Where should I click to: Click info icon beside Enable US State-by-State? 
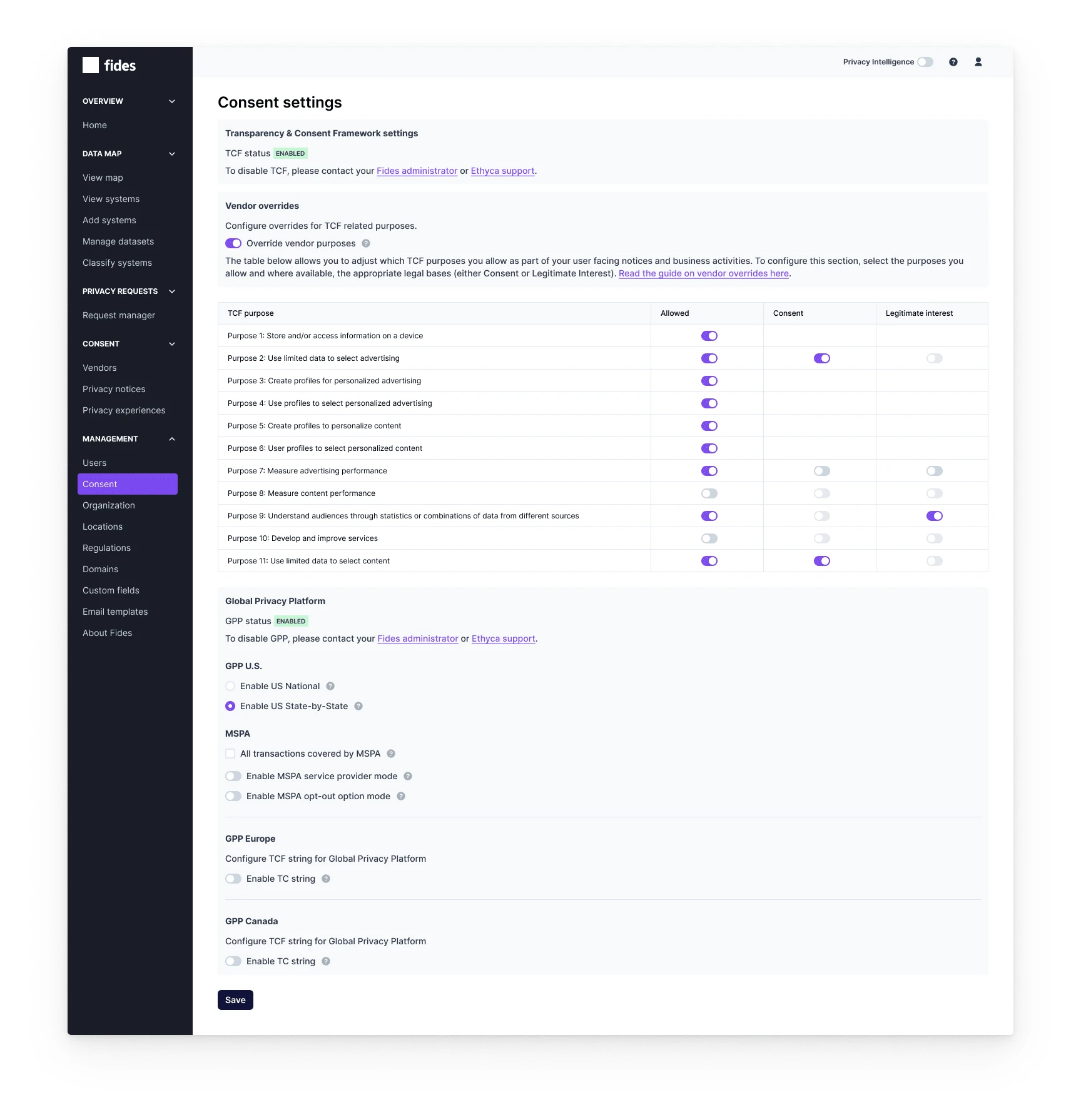pos(358,706)
